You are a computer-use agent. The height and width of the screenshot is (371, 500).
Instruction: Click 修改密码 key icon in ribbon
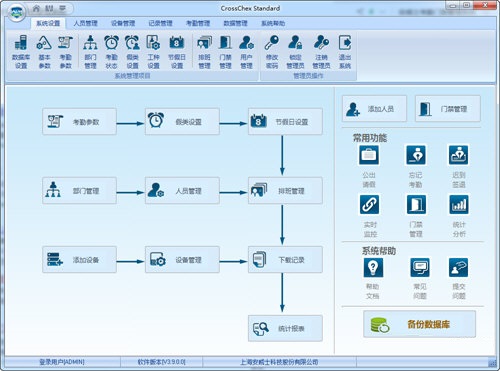tap(272, 52)
